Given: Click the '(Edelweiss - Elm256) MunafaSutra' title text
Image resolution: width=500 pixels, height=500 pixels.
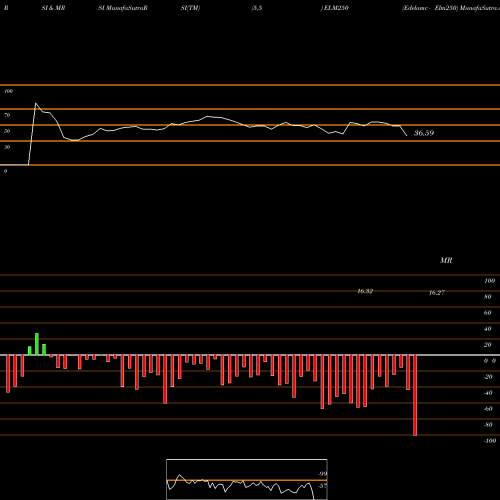Looking at the screenshot, I should coord(451,8).
